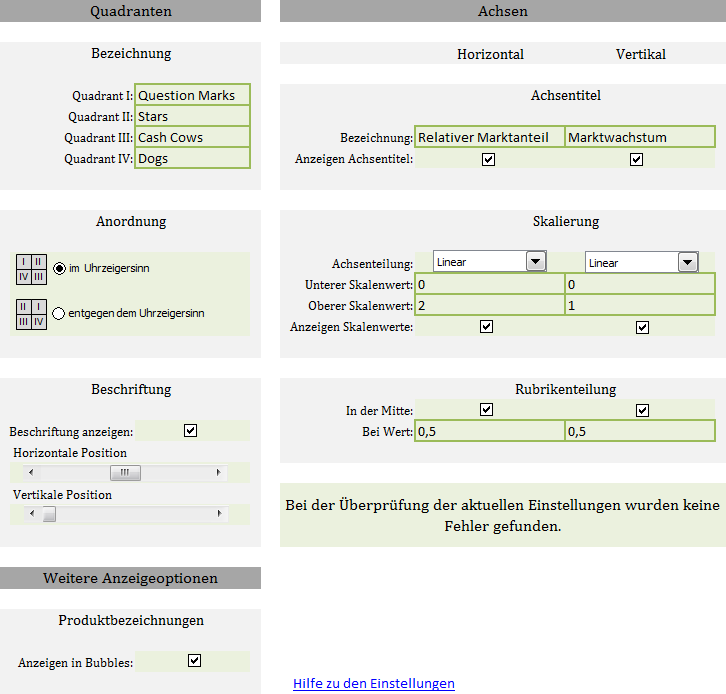Image resolution: width=726 pixels, height=694 pixels.
Task: Click right arrow of Vertikale Position scrollbar
Action: click(219, 514)
